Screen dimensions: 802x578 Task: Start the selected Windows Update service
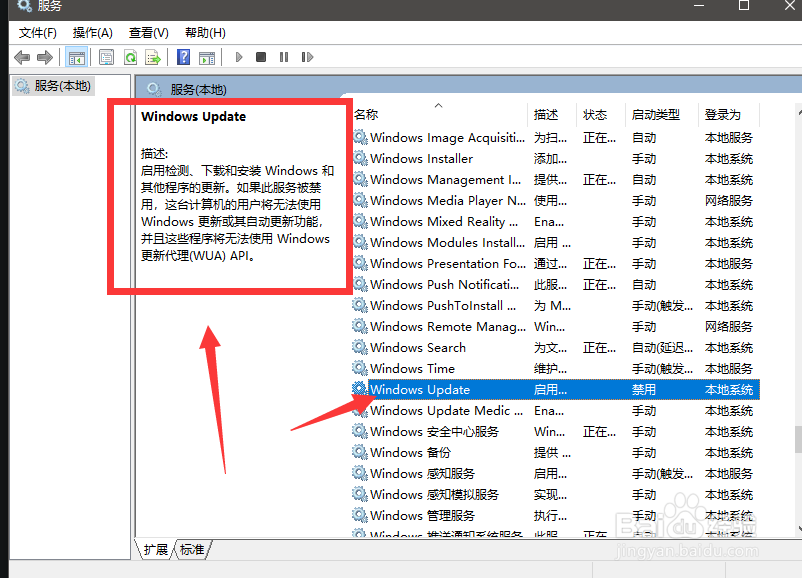coord(238,57)
